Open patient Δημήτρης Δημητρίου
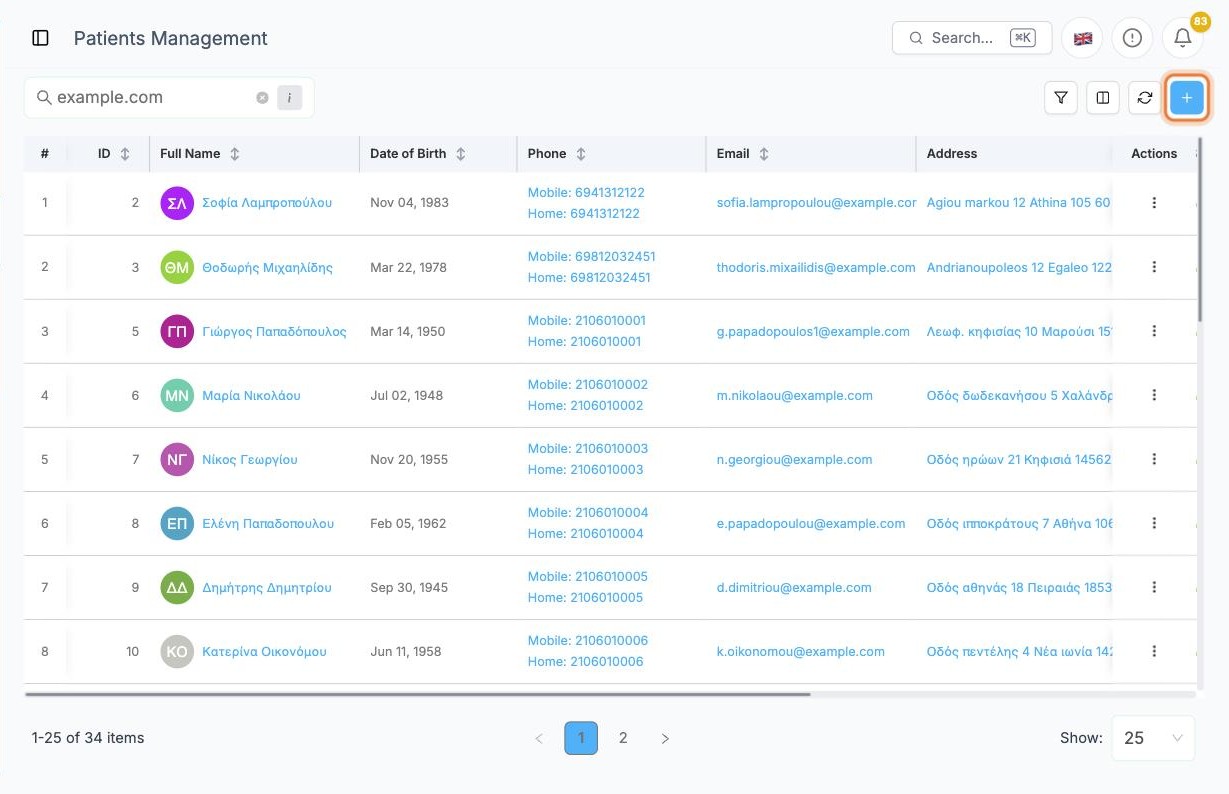This screenshot has width=1229, height=794. tap(266, 587)
